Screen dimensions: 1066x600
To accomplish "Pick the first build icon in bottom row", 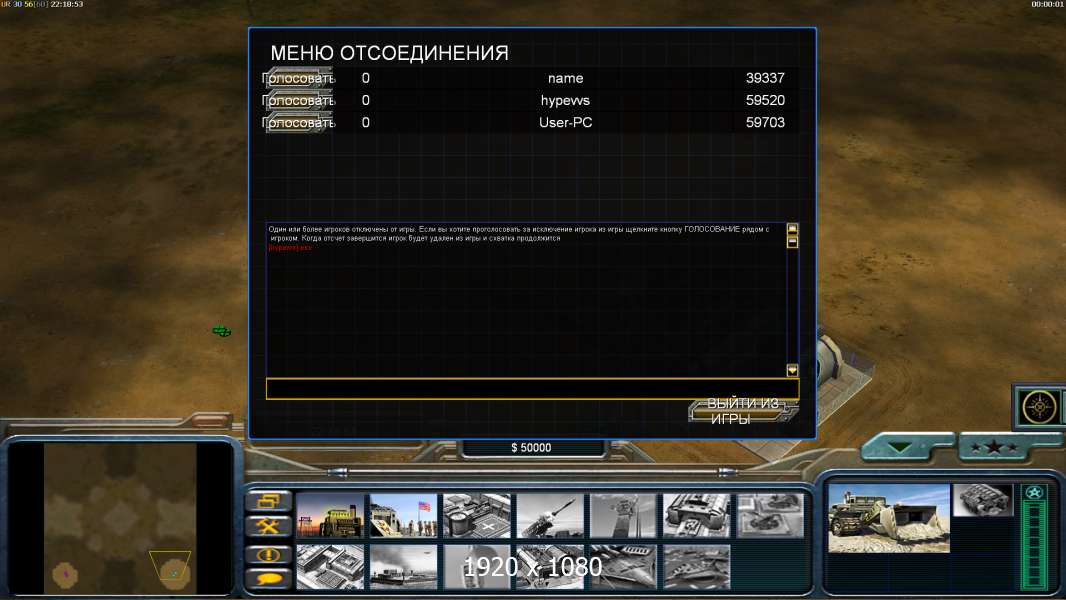I will pyautogui.click(x=330, y=567).
